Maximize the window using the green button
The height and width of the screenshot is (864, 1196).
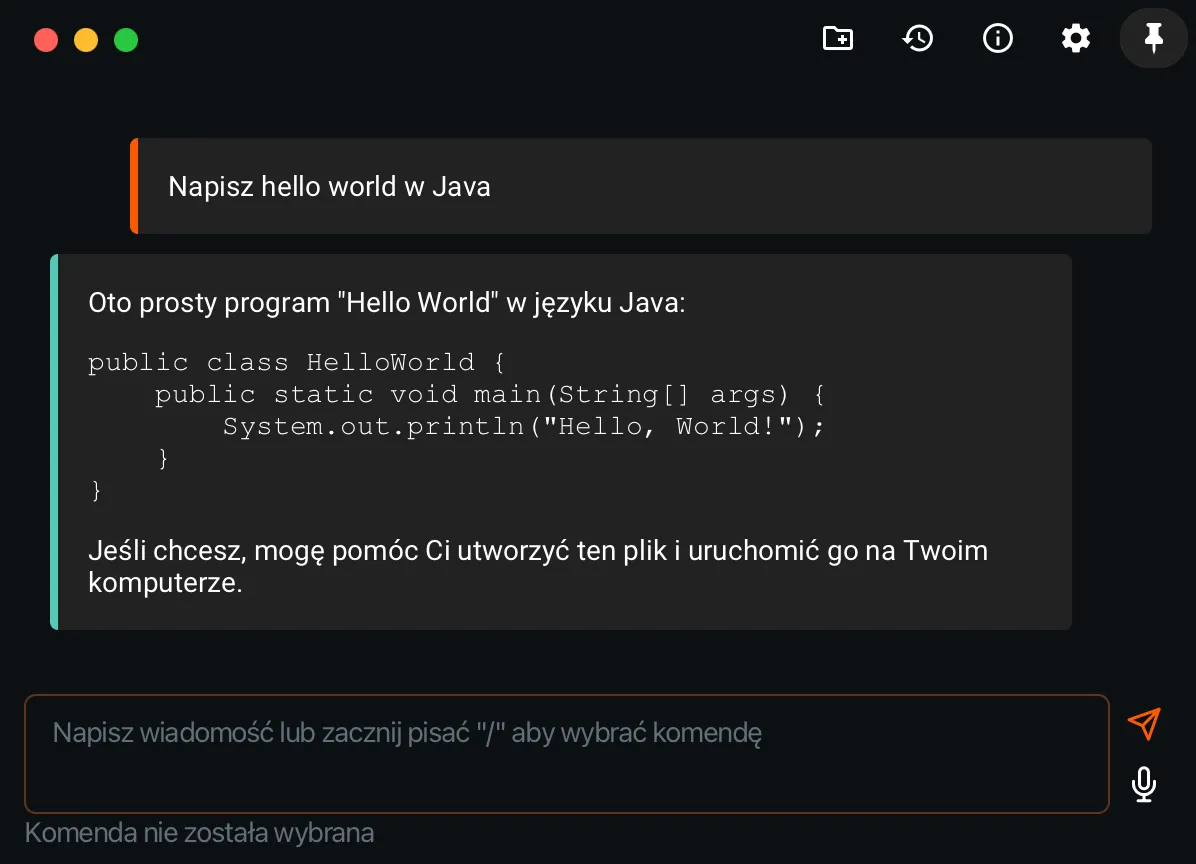[x=126, y=40]
